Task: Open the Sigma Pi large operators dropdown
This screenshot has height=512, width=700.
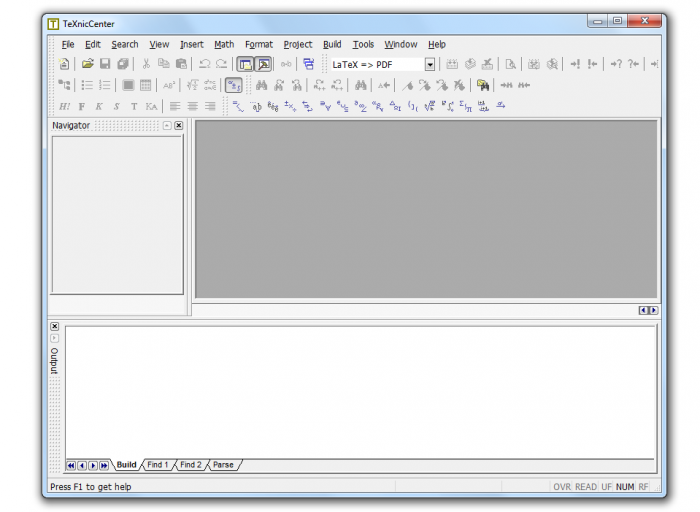Action: (466, 106)
